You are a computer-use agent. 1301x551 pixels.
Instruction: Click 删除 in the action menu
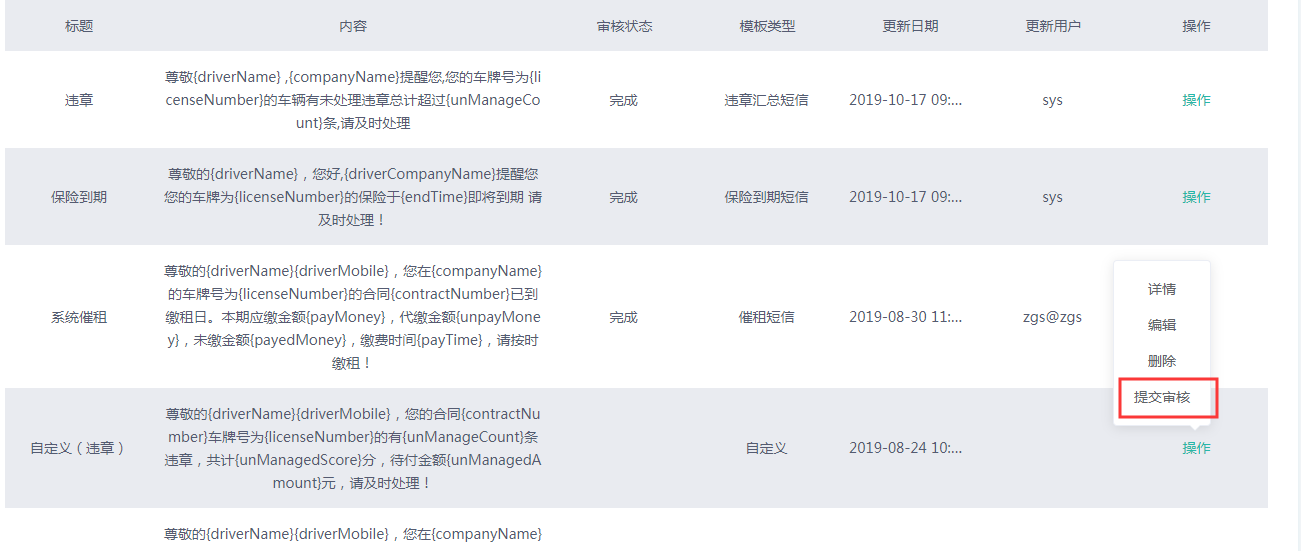pyautogui.click(x=1161, y=361)
